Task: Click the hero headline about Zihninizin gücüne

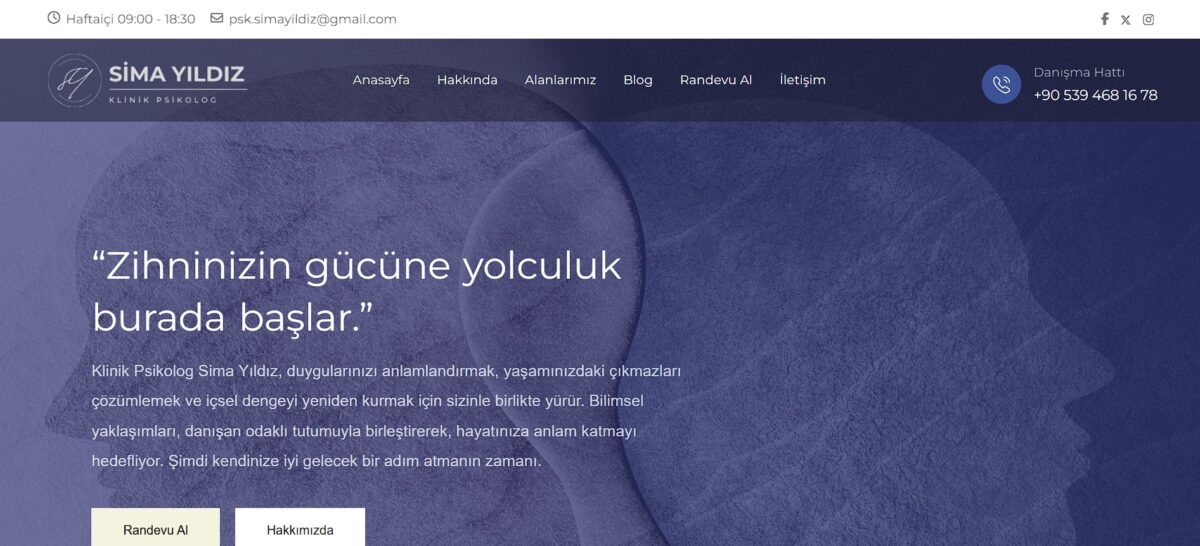Action: 357,292
